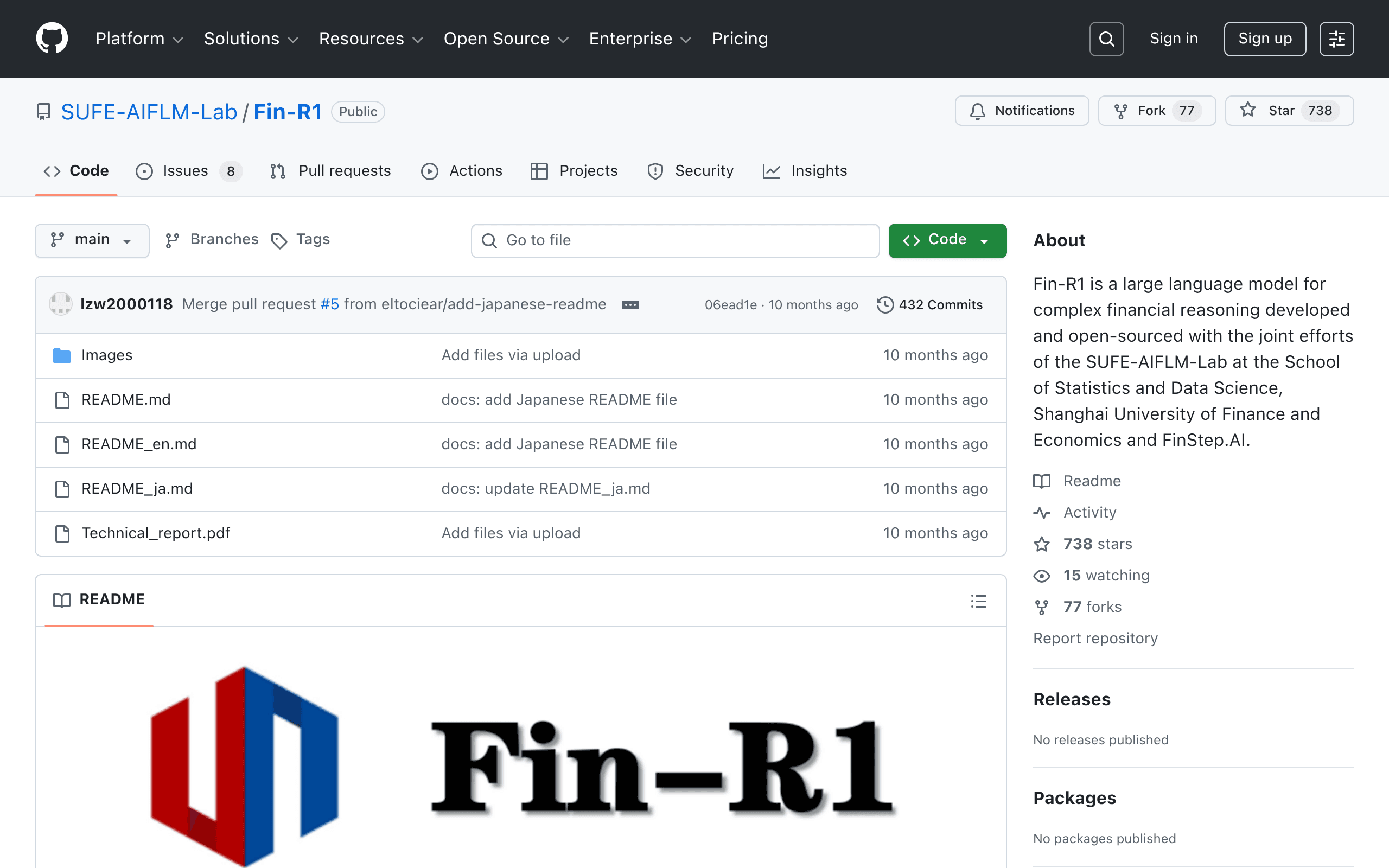Fork the repository
This screenshot has width=1389, height=868.
point(1157,110)
